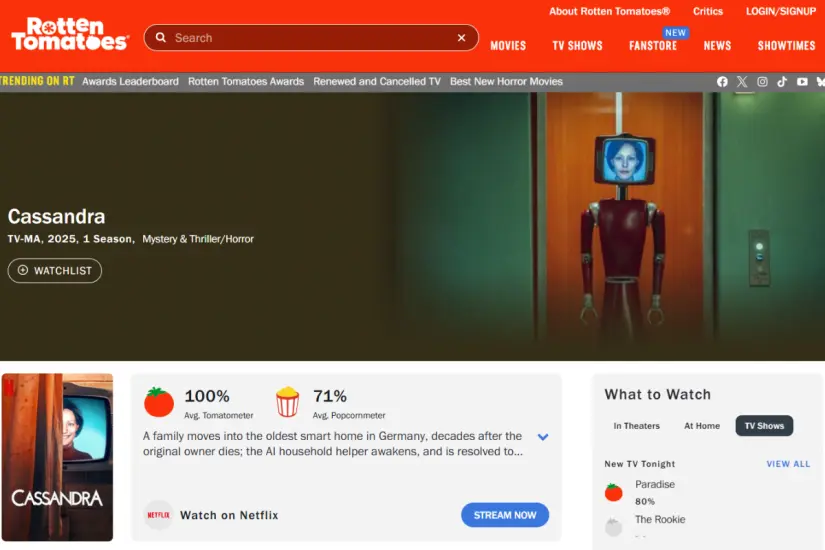The image size is (825, 550).
Task: Open the SHOWTIMES menu item
Action: click(786, 46)
